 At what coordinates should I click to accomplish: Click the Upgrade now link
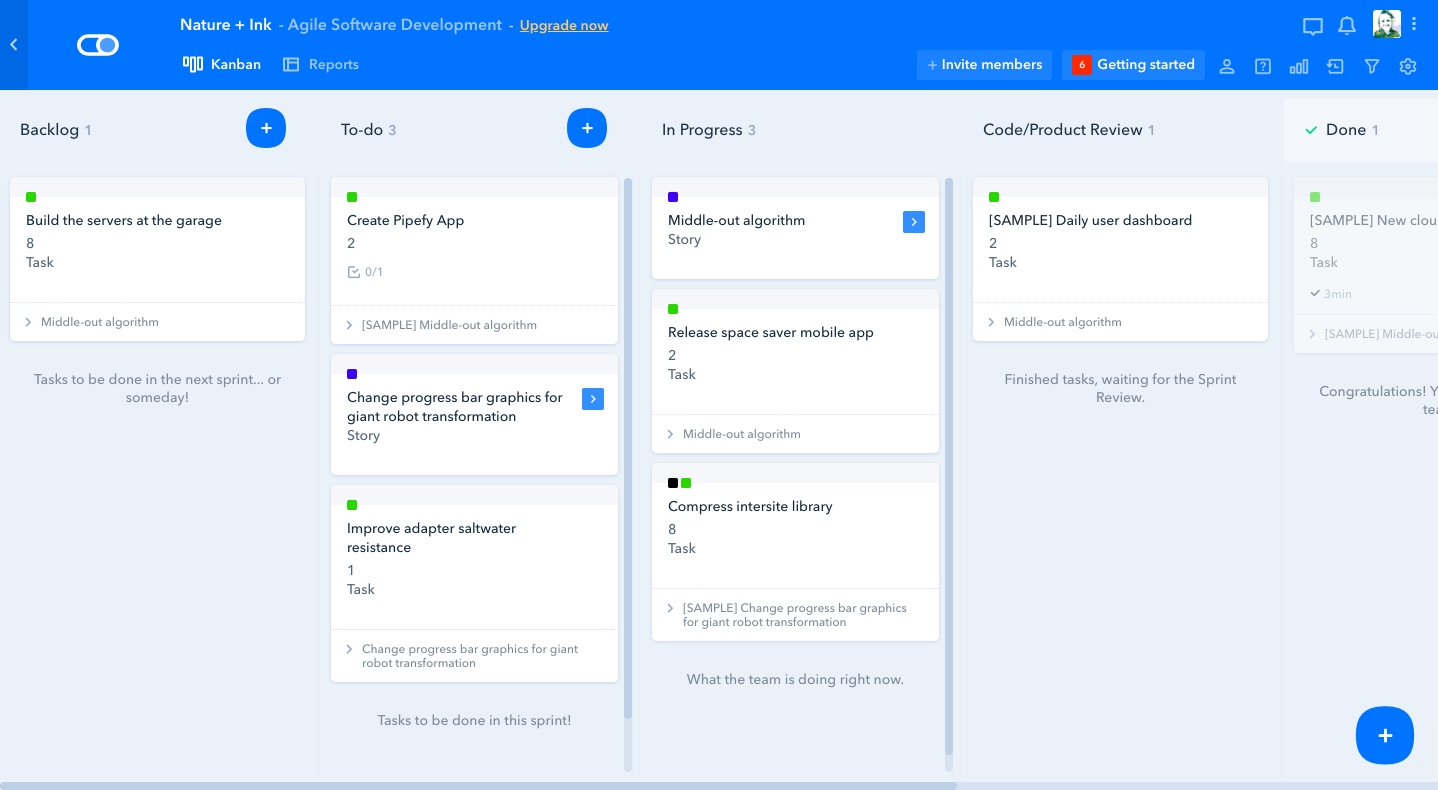(x=564, y=25)
